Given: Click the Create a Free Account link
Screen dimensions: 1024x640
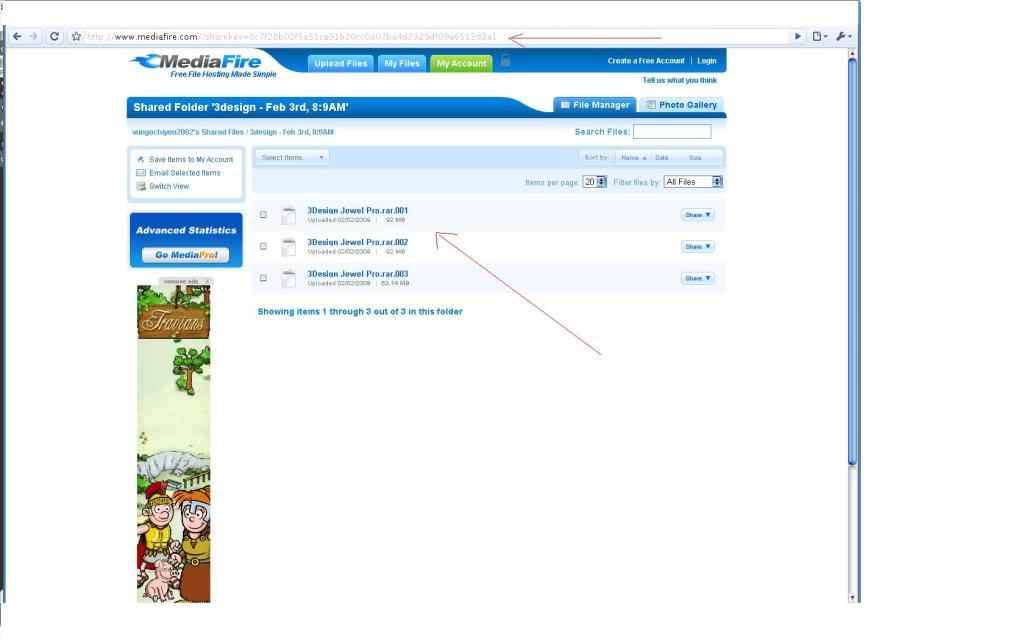Looking at the screenshot, I should [x=646, y=61].
